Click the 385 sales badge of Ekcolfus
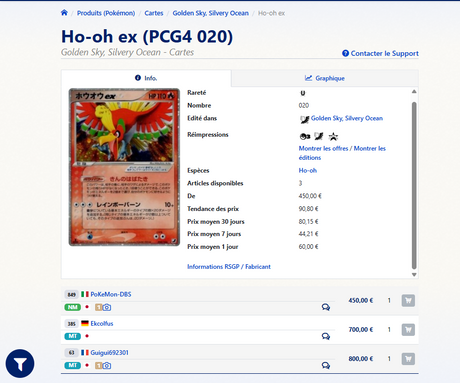This screenshot has height=383, width=460. coord(72,323)
